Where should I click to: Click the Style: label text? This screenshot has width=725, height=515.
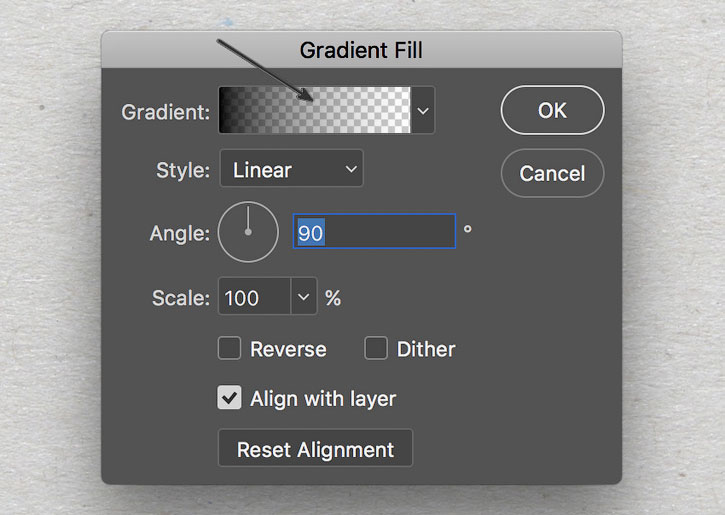pos(183,170)
